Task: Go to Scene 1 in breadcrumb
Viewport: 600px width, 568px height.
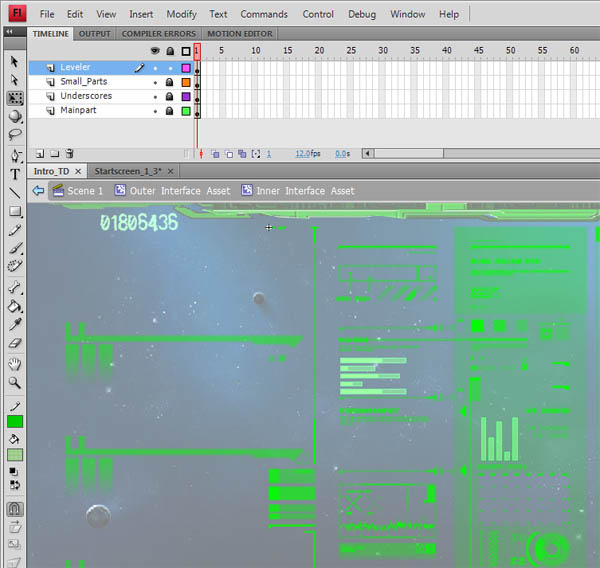Action: pyautogui.click(x=78, y=191)
